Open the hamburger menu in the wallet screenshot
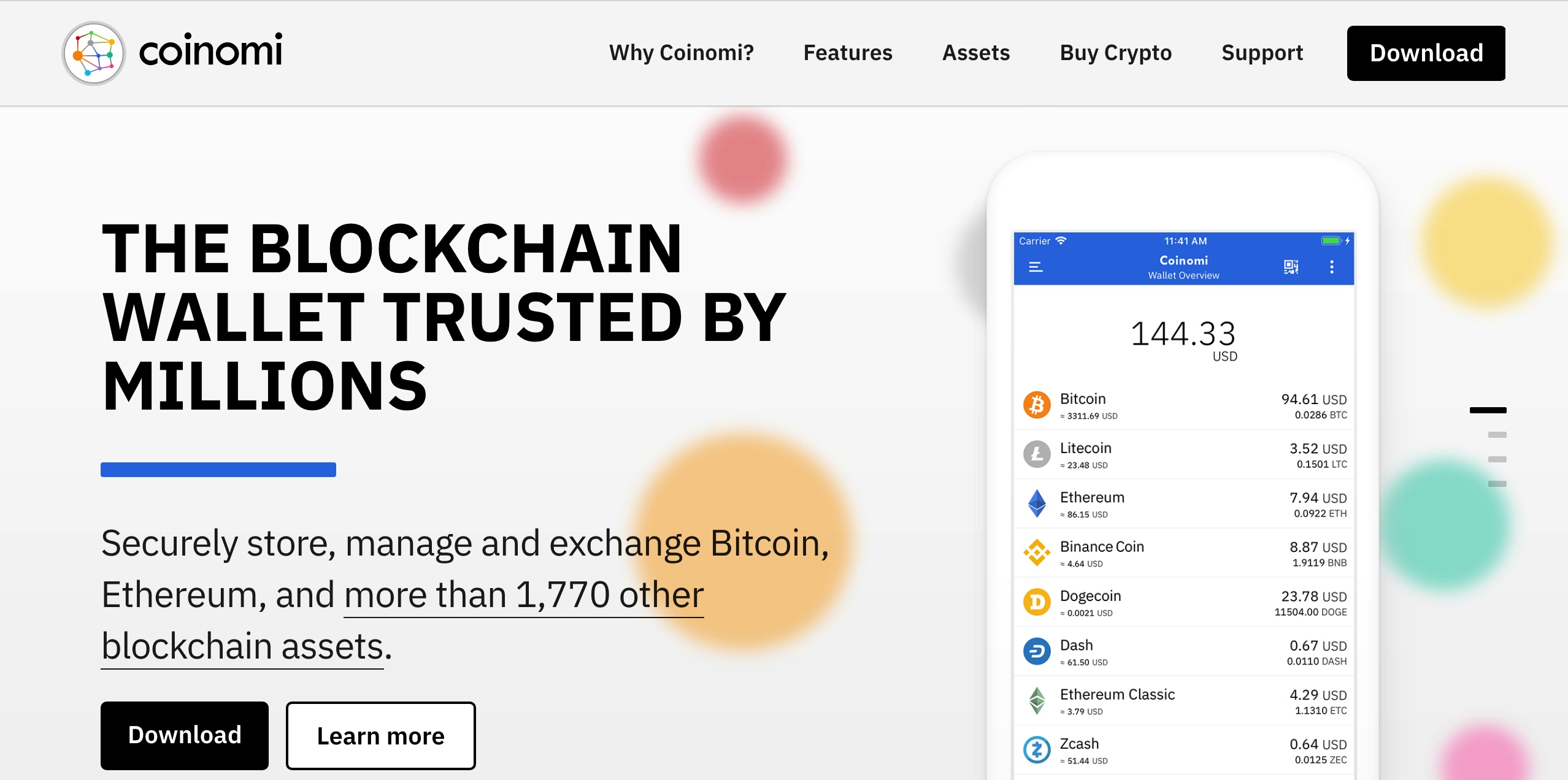Viewport: 1568px width, 780px height. [1037, 266]
